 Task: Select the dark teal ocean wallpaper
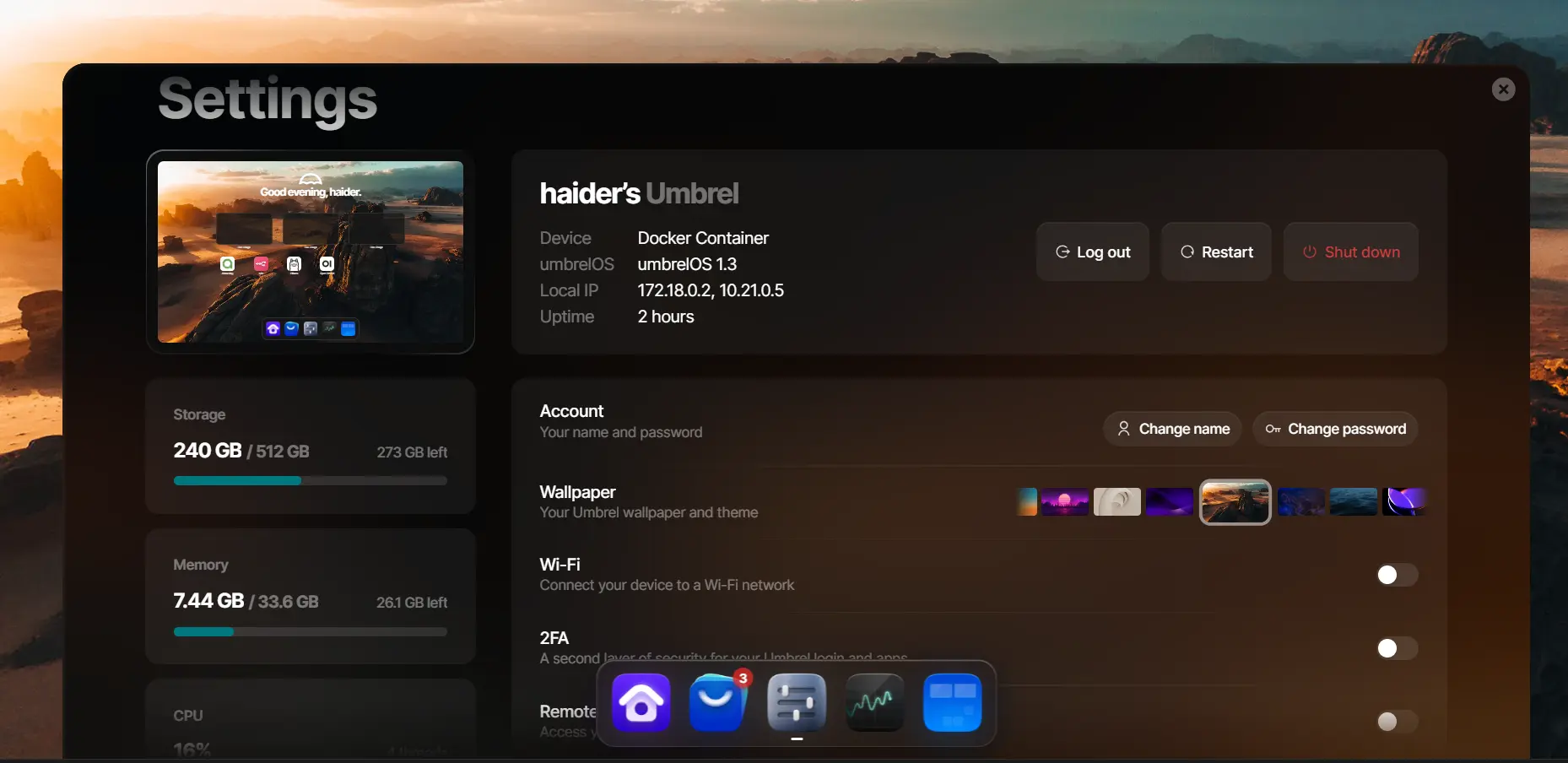coord(1354,501)
